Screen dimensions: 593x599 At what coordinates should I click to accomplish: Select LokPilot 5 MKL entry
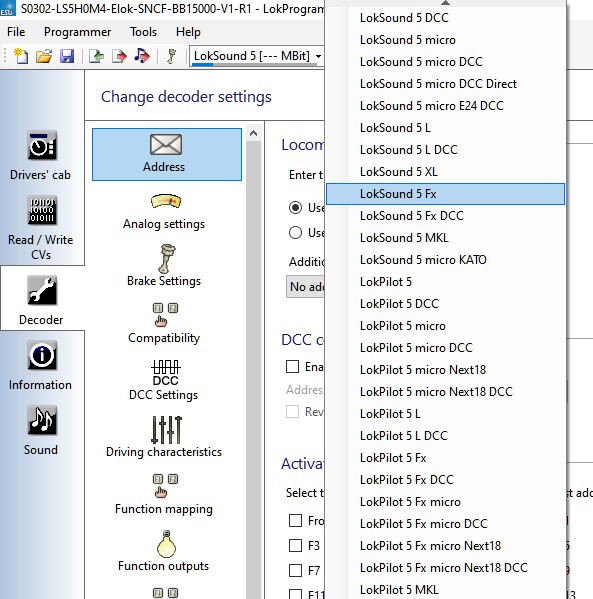pyautogui.click(x=445, y=589)
